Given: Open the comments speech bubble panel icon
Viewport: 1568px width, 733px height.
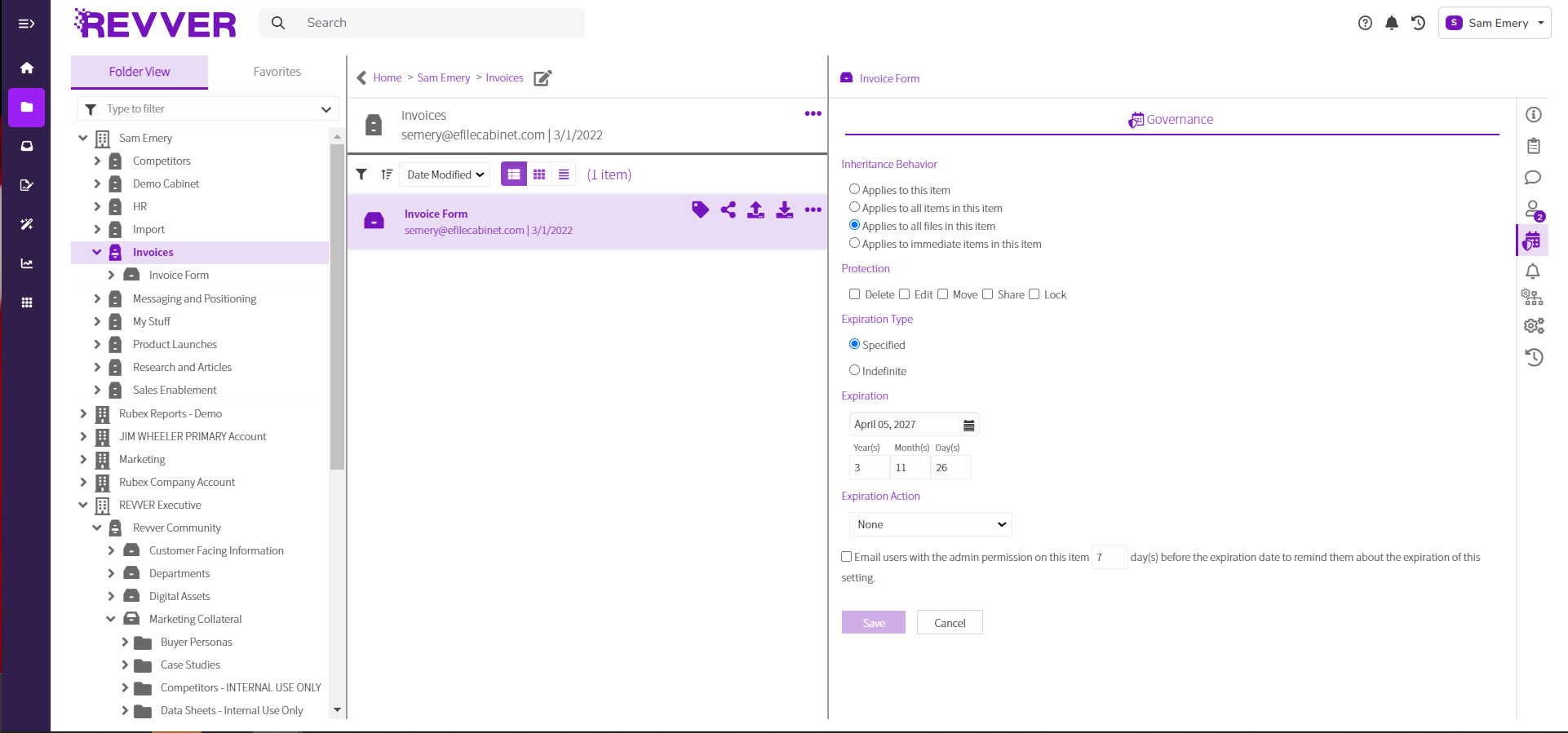Looking at the screenshot, I should point(1533,178).
